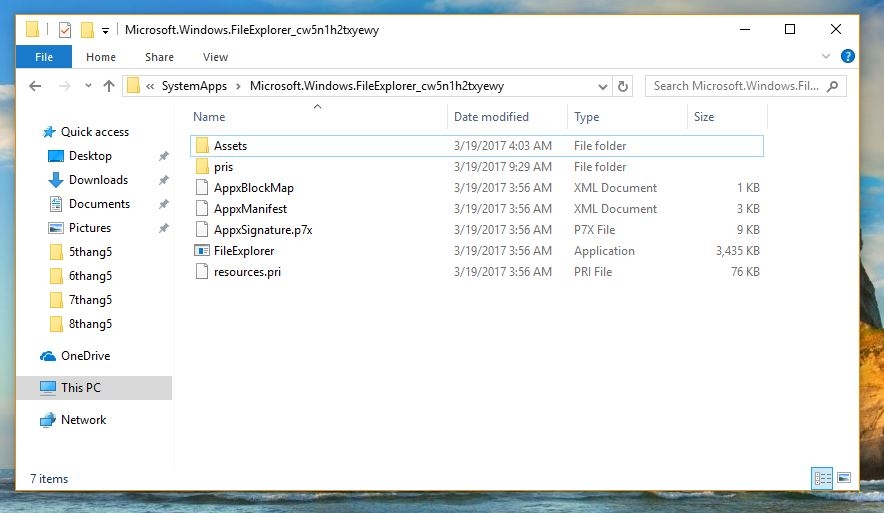884x513 pixels.
Task: Switch to large thumbnails view layout
Action: pos(844,478)
